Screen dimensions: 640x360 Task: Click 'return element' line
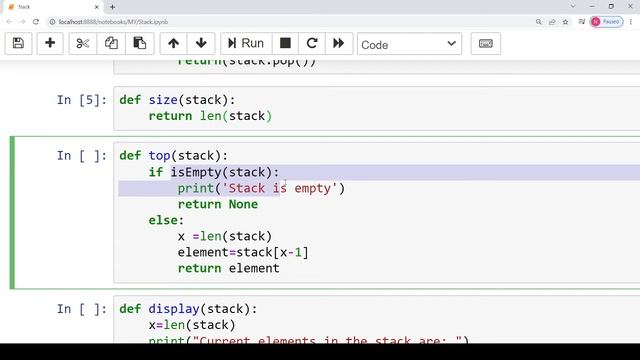tap(229, 268)
